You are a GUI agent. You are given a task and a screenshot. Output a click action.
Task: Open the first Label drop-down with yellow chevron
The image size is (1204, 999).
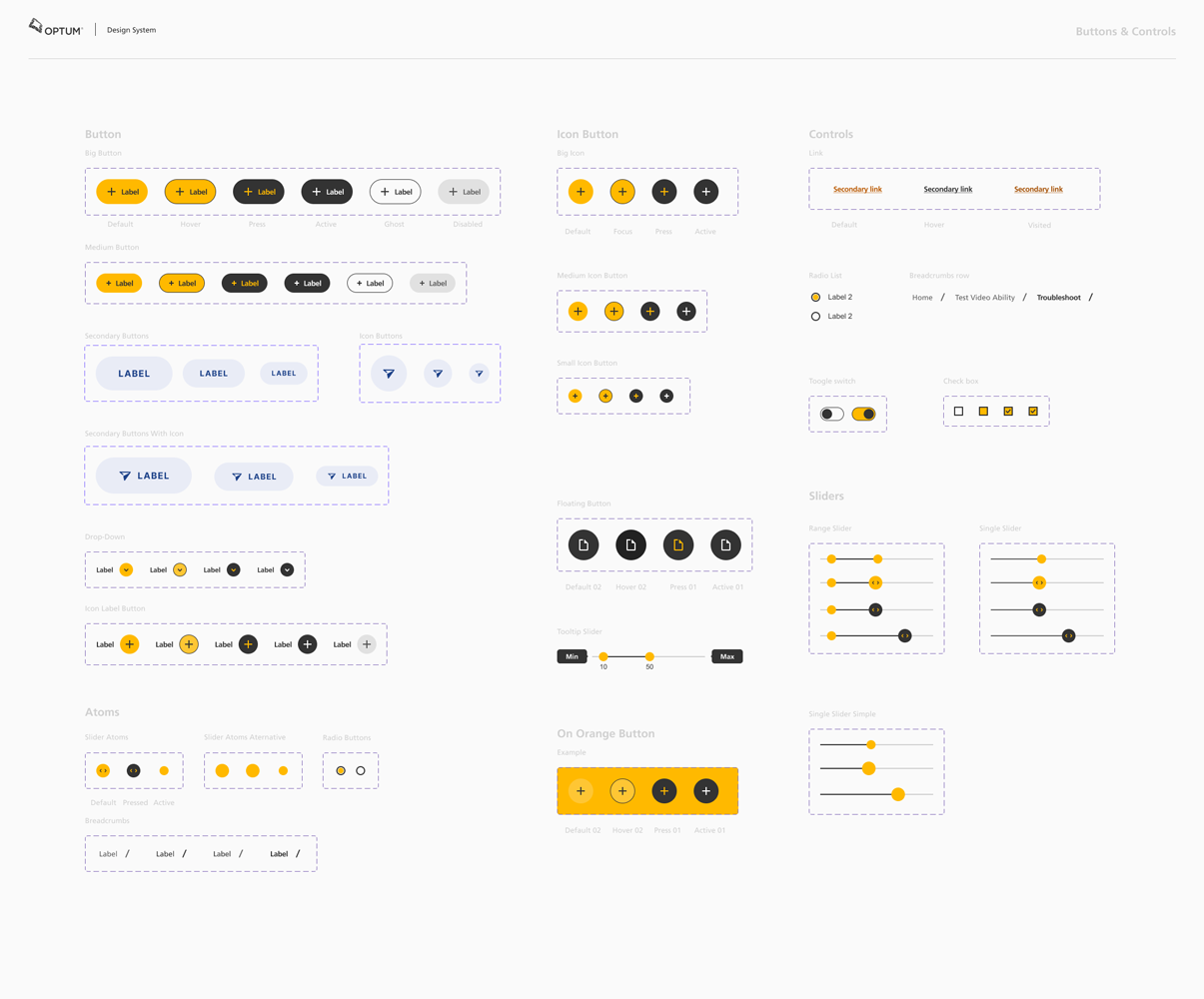pyautogui.click(x=128, y=569)
